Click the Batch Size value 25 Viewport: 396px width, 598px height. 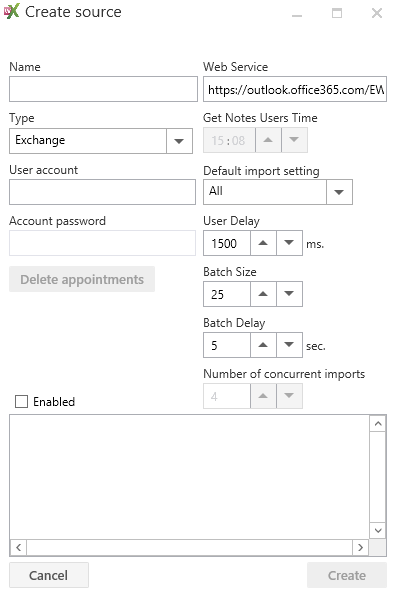[x=227, y=294]
